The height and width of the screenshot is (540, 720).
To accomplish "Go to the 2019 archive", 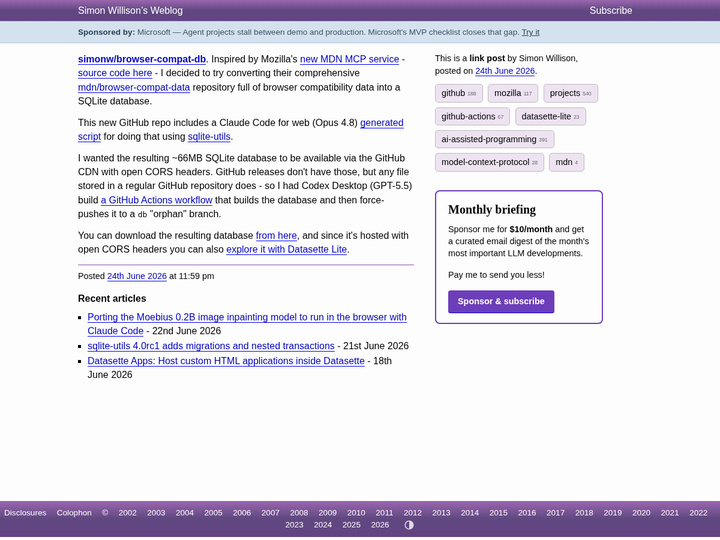I will (613, 512).
